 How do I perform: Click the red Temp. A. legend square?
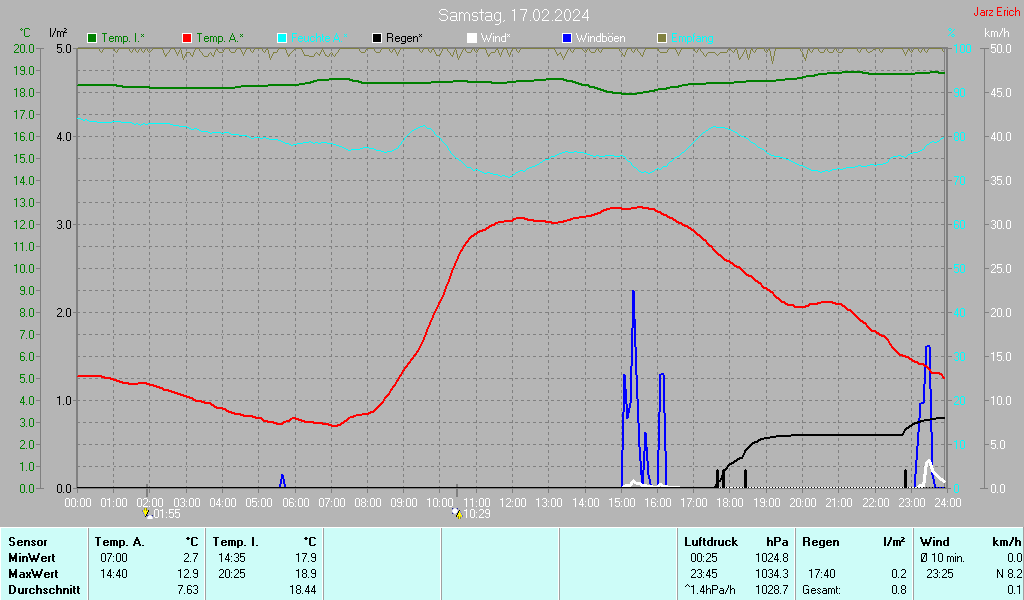click(187, 38)
